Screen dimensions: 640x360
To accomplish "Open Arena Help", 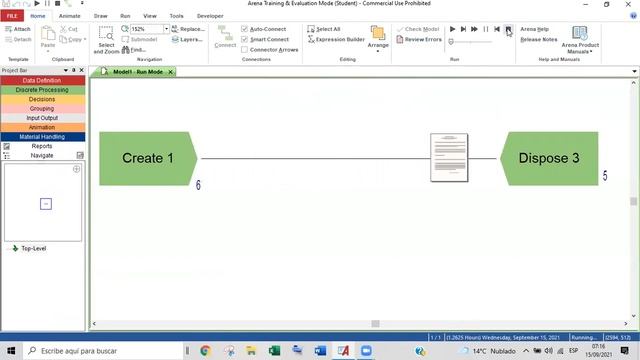I will click(x=534, y=29).
